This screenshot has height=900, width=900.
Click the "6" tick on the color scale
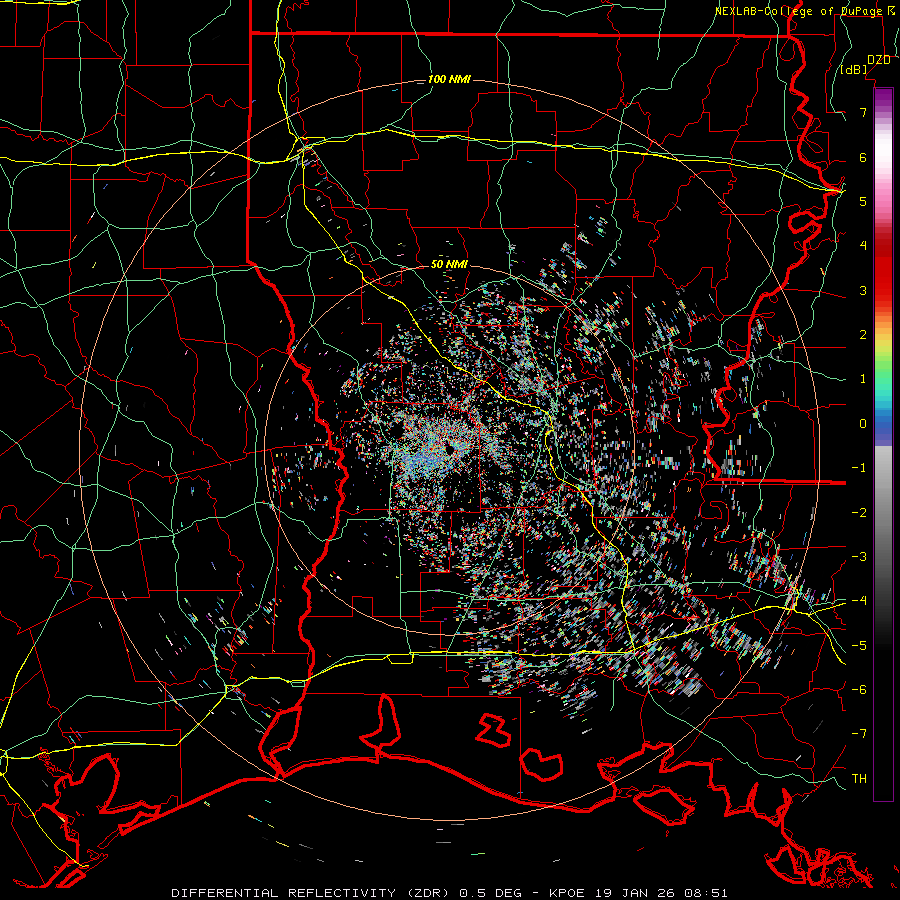[863, 157]
